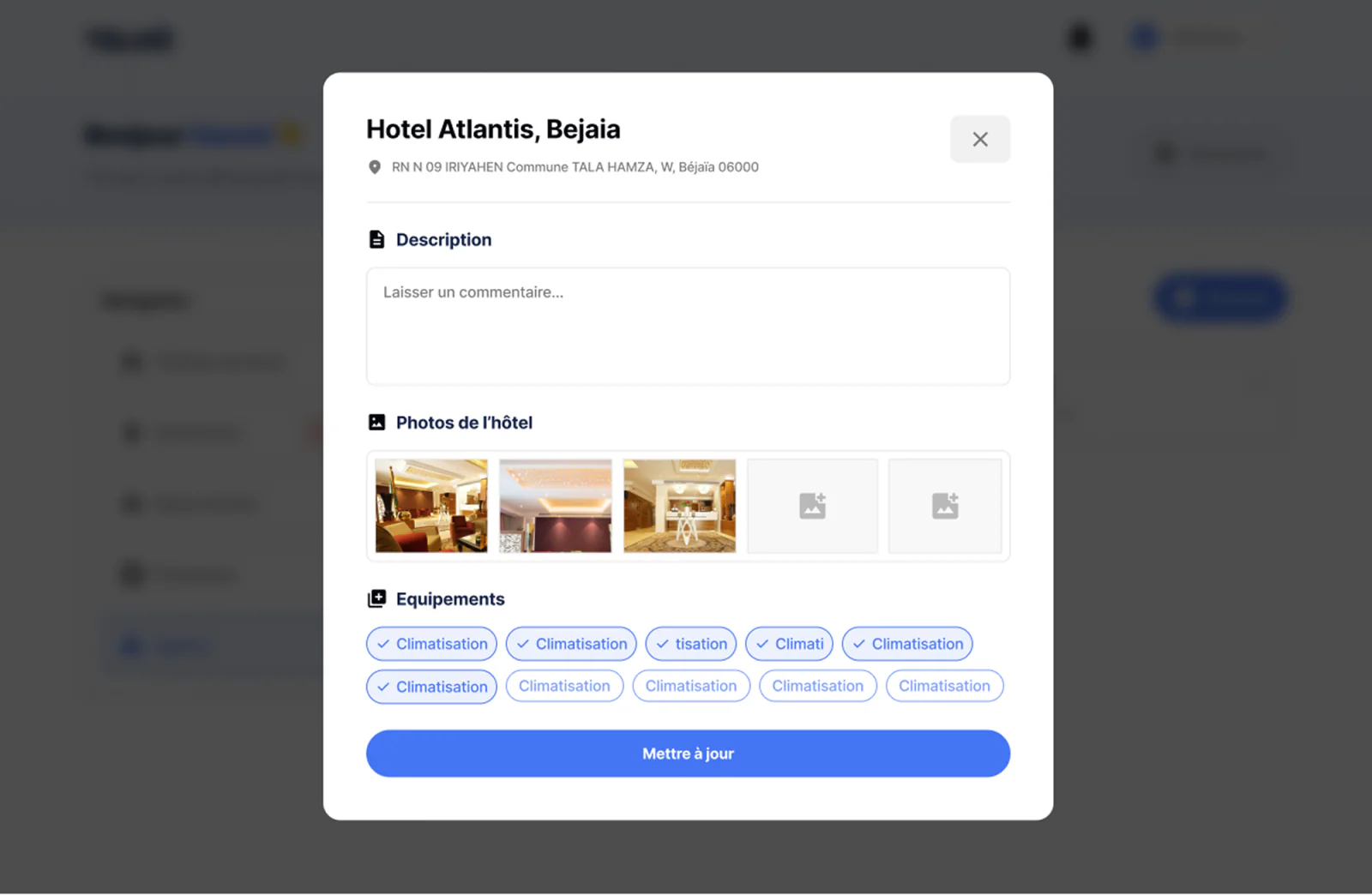
Task: Click the image icon beside Photos de l'hôtel
Action: 376,423
